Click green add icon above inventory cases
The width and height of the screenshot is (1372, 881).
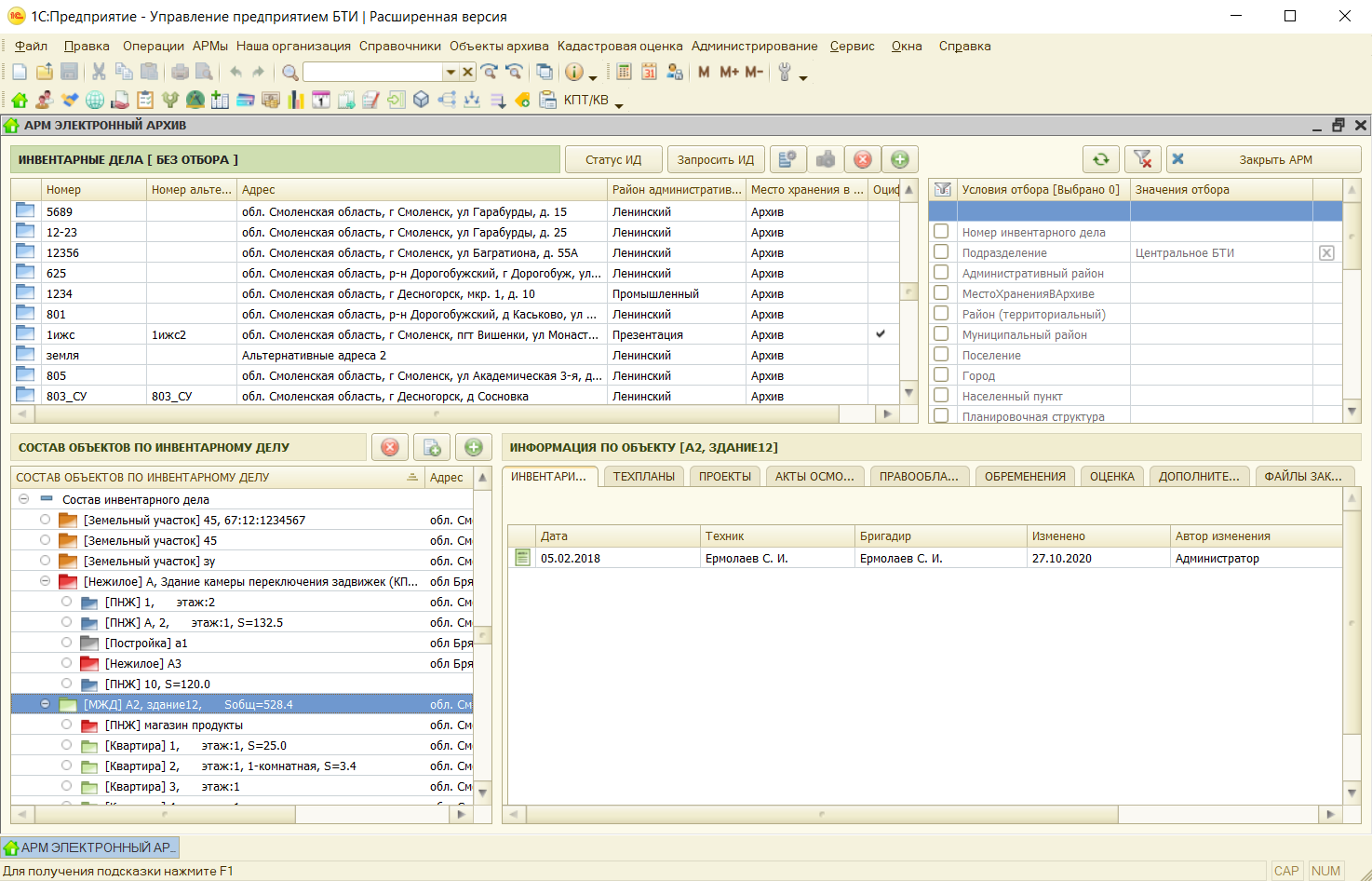pos(900,159)
